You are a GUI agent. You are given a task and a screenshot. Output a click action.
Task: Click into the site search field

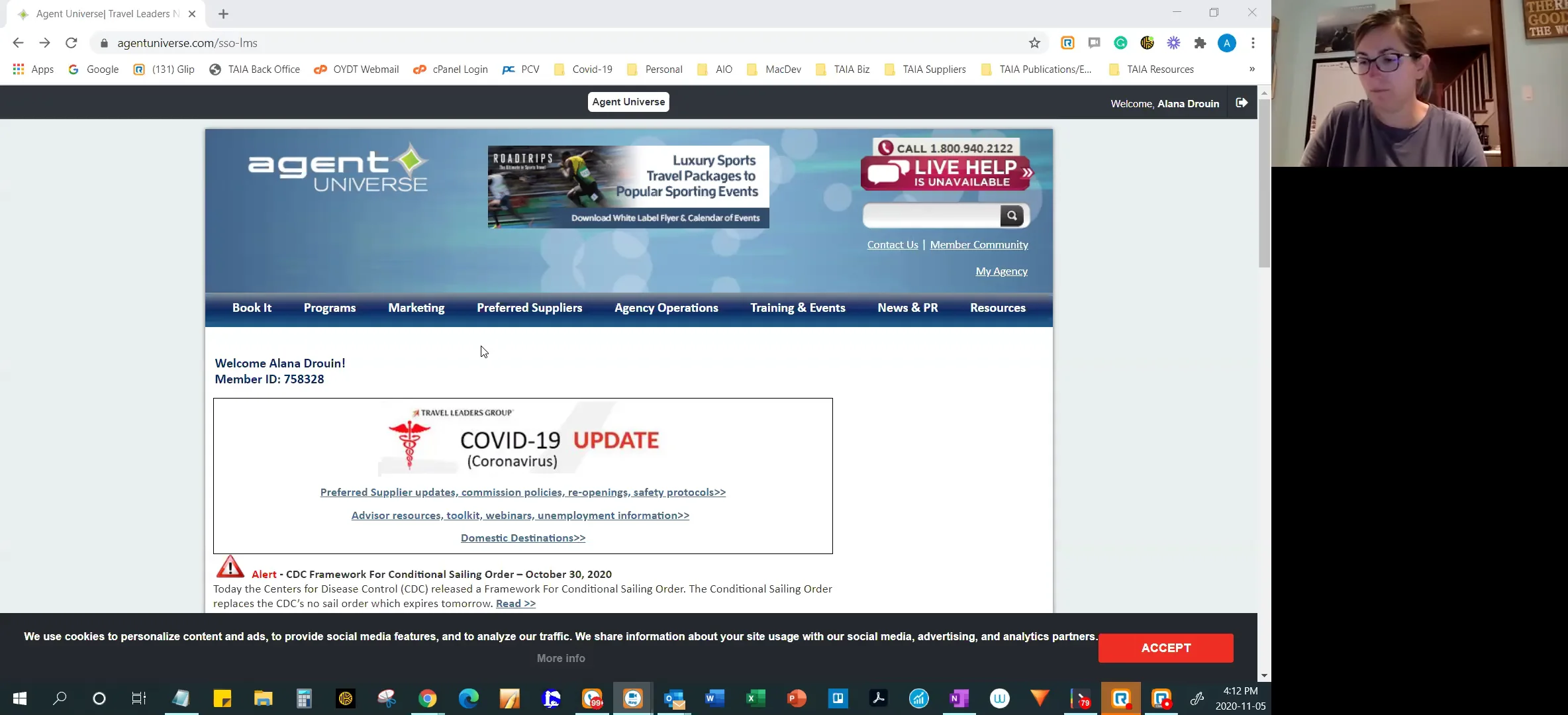931,216
